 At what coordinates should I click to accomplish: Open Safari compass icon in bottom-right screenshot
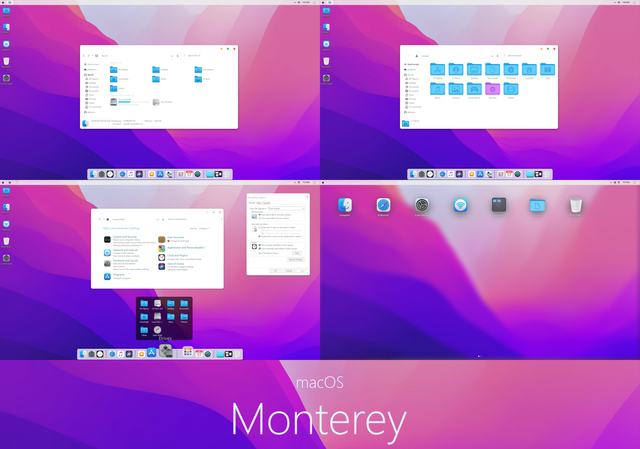pos(383,205)
